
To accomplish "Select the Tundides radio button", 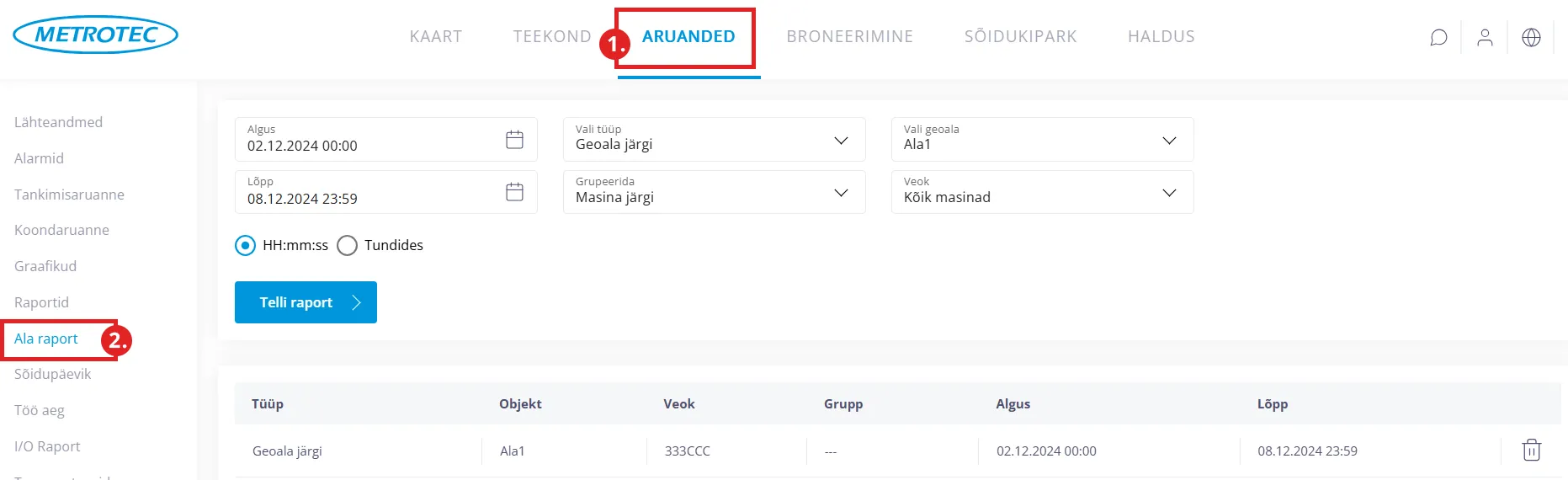I will pyautogui.click(x=347, y=245).
